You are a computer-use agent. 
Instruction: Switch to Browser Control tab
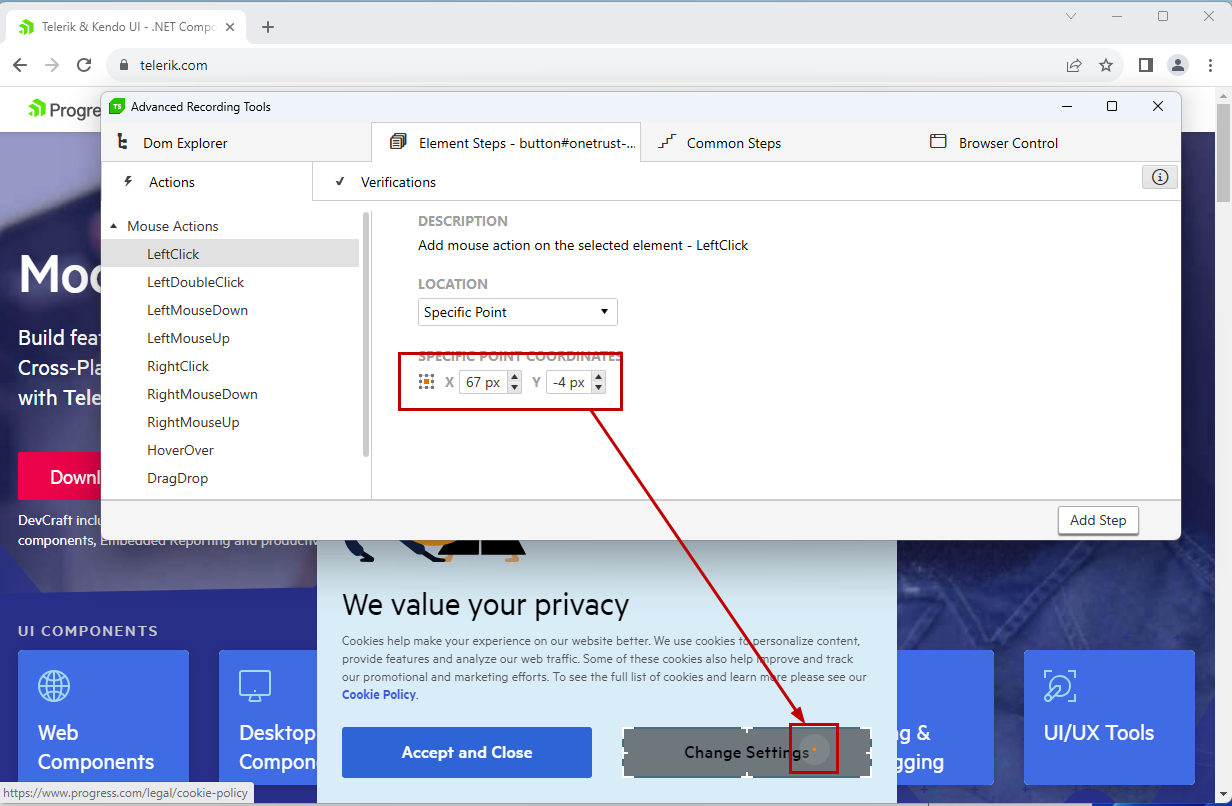click(994, 143)
